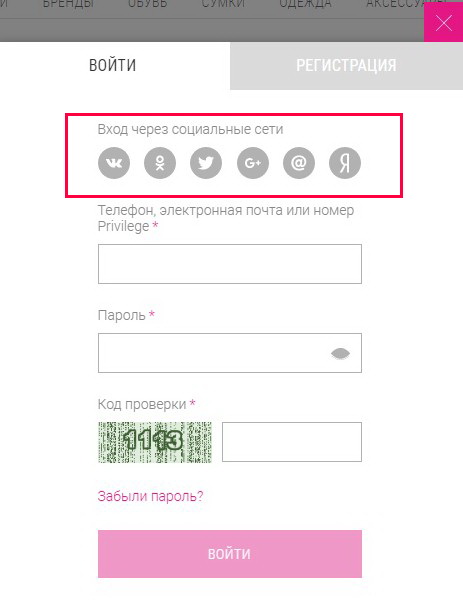Click the 1113 captcha image
The height and width of the screenshot is (613, 463).
pos(155,442)
